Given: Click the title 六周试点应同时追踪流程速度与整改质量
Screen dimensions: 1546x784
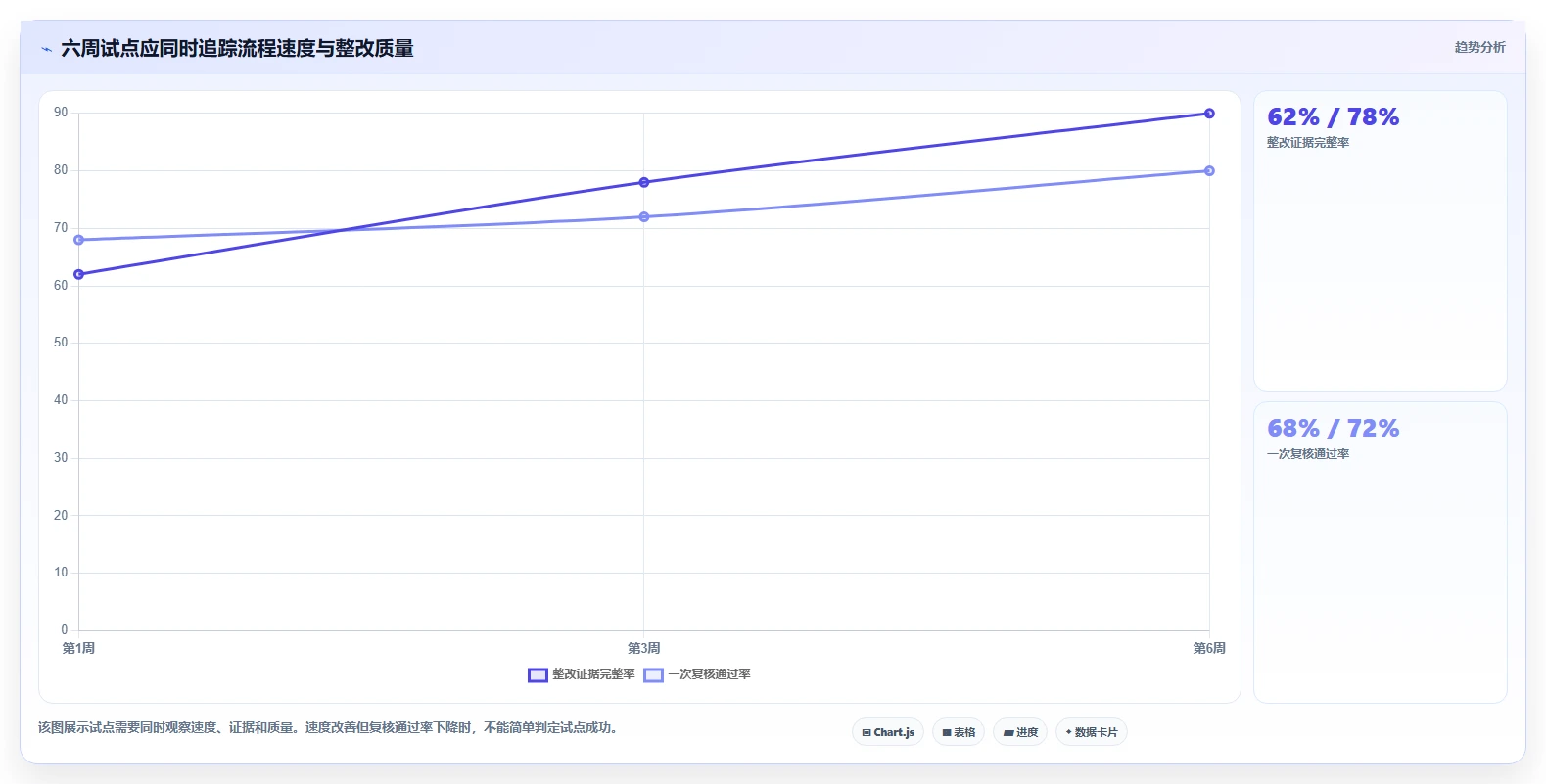Looking at the screenshot, I should coord(237,48).
